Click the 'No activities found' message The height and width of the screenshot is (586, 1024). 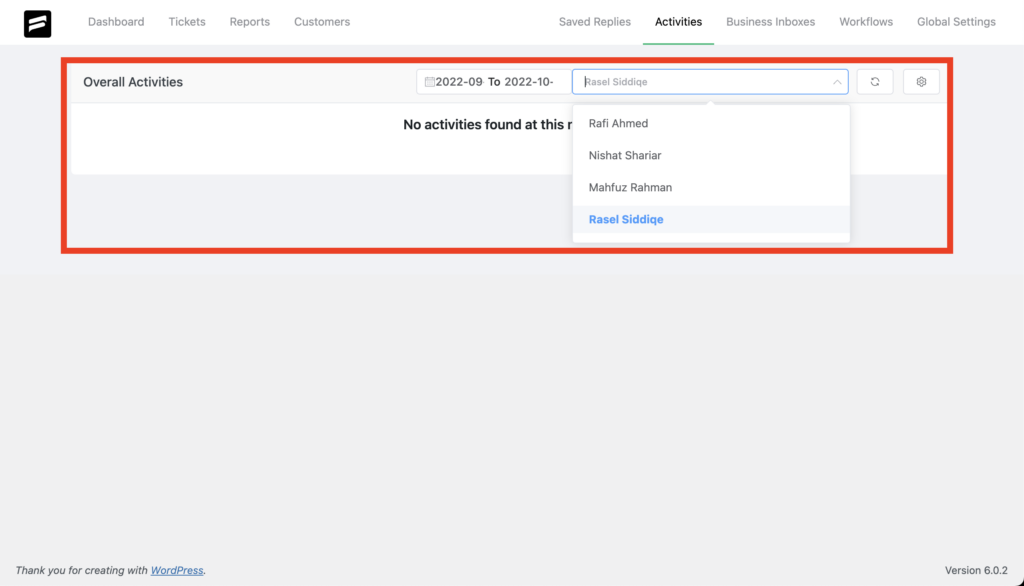tap(487, 125)
